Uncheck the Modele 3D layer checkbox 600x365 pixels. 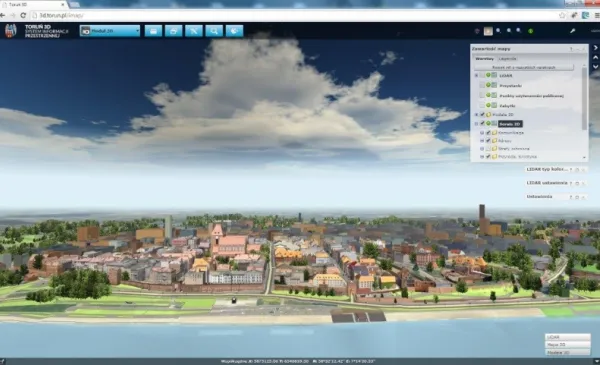click(x=482, y=114)
